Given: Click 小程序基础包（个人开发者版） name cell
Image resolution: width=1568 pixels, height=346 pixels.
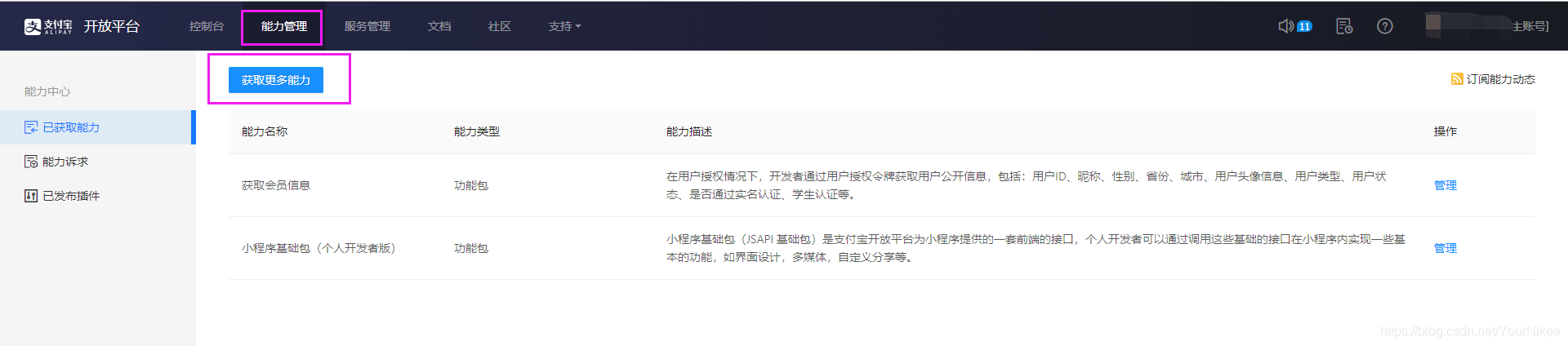Looking at the screenshot, I should pyautogui.click(x=319, y=248).
